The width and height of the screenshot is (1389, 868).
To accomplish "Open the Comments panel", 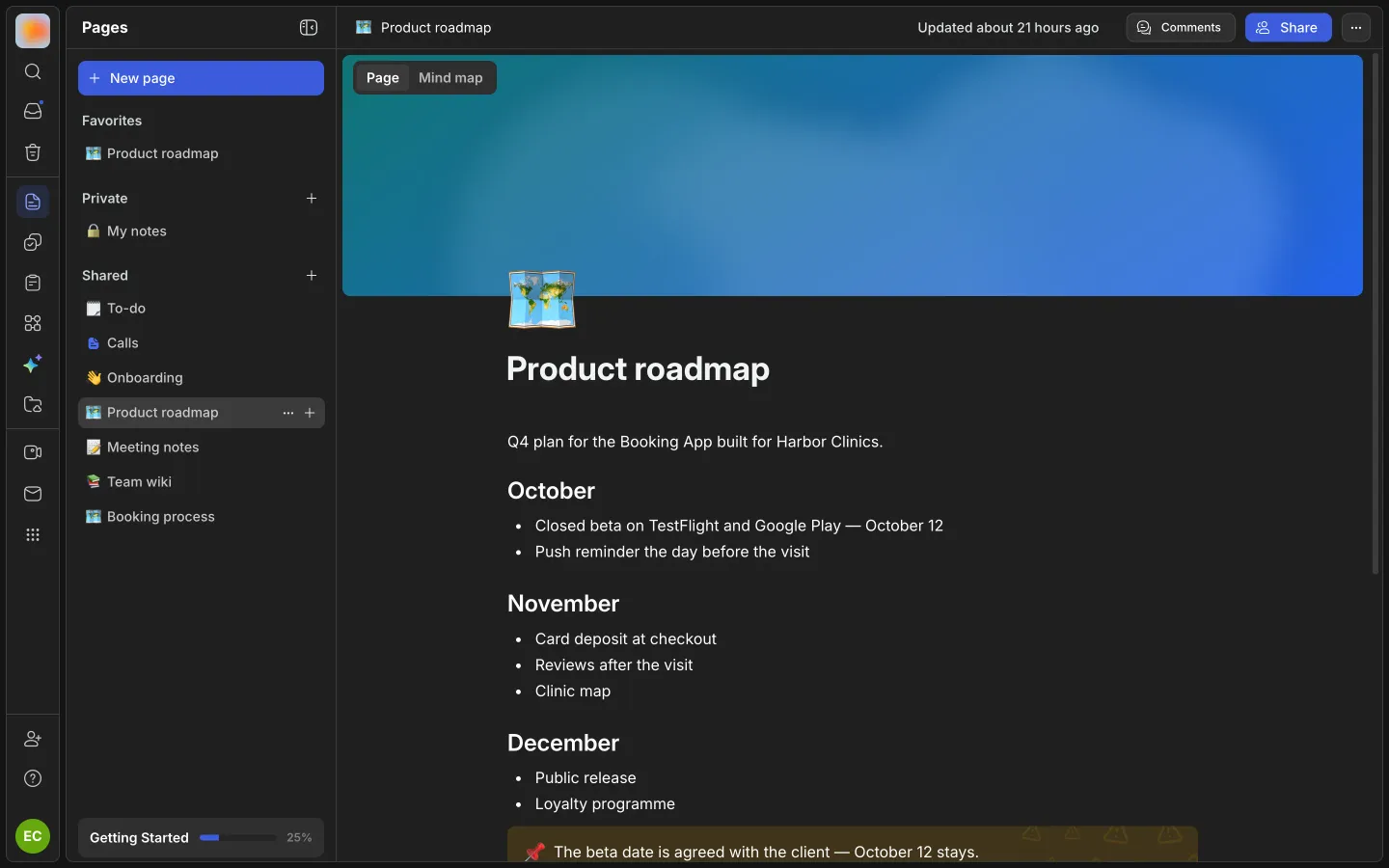I will tap(1181, 28).
